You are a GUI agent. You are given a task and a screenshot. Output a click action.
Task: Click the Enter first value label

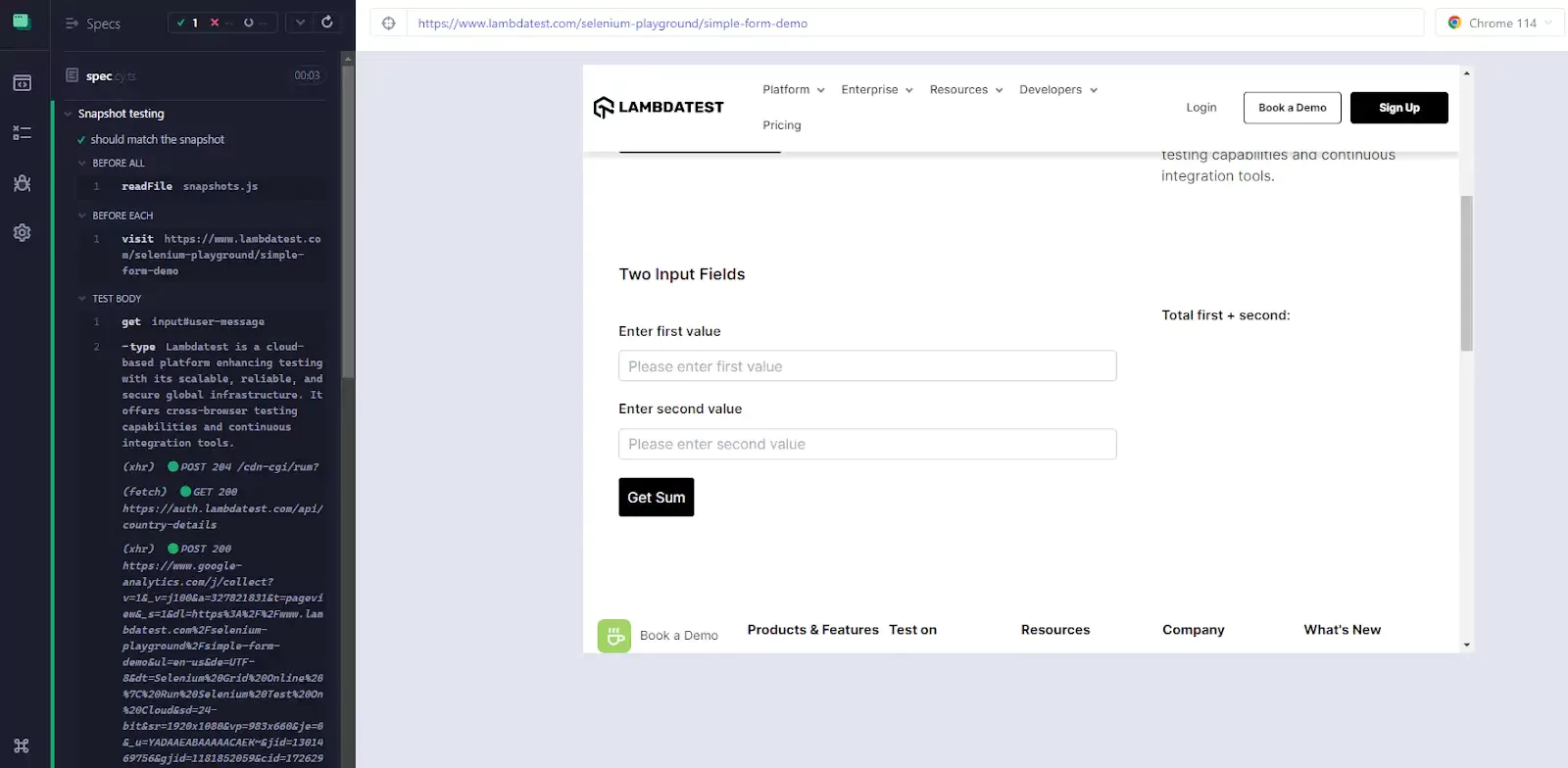coord(669,331)
